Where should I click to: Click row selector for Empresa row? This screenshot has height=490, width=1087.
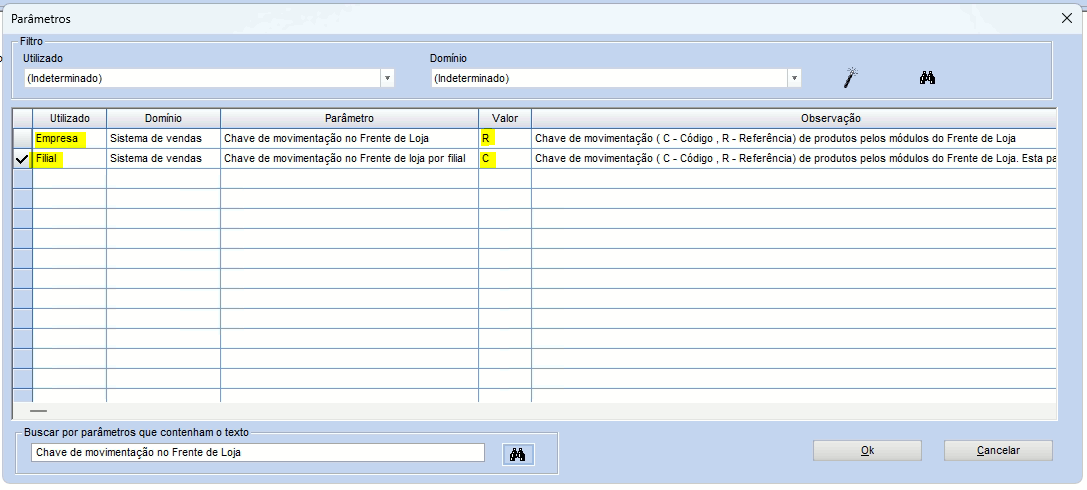tap(22, 139)
